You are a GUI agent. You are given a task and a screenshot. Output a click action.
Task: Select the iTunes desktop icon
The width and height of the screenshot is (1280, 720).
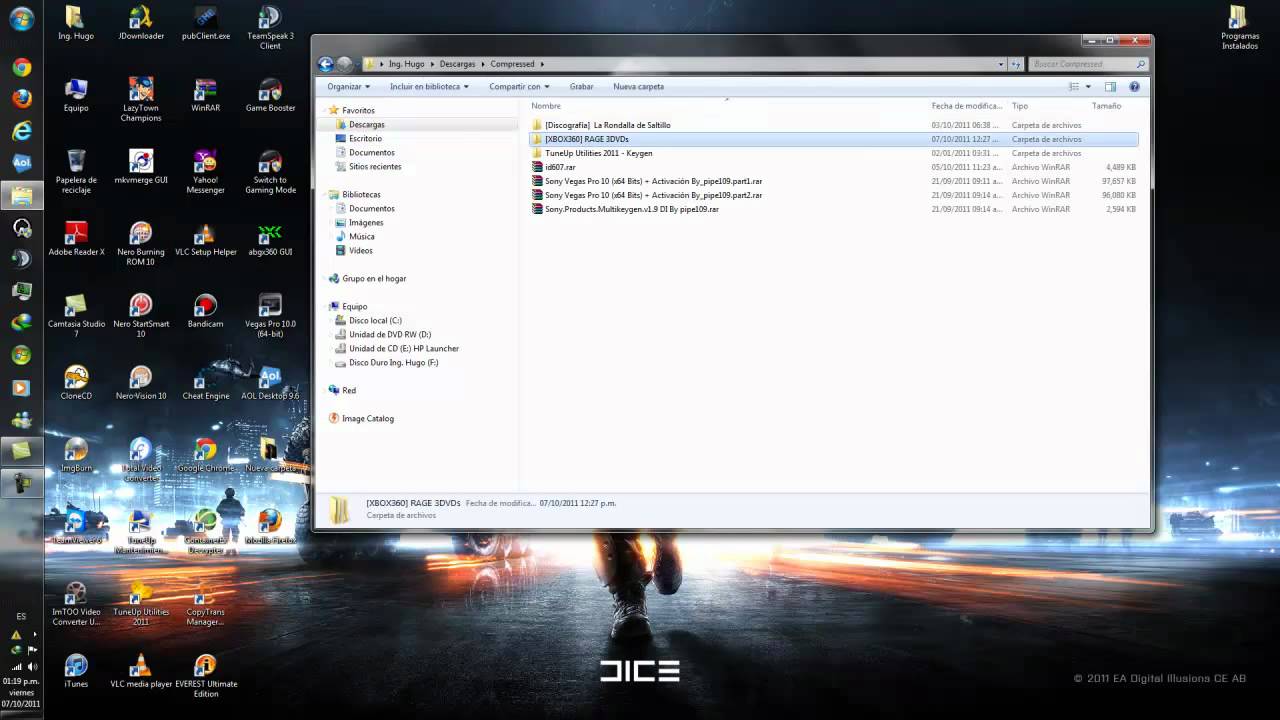pyautogui.click(x=76, y=670)
